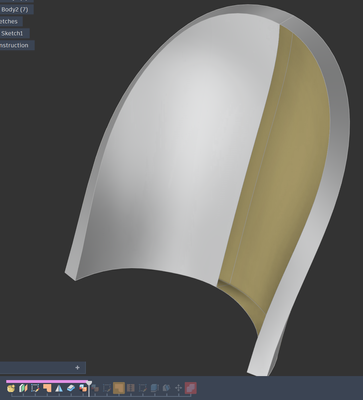Click the plus button on the bottom panel

click(x=77, y=367)
